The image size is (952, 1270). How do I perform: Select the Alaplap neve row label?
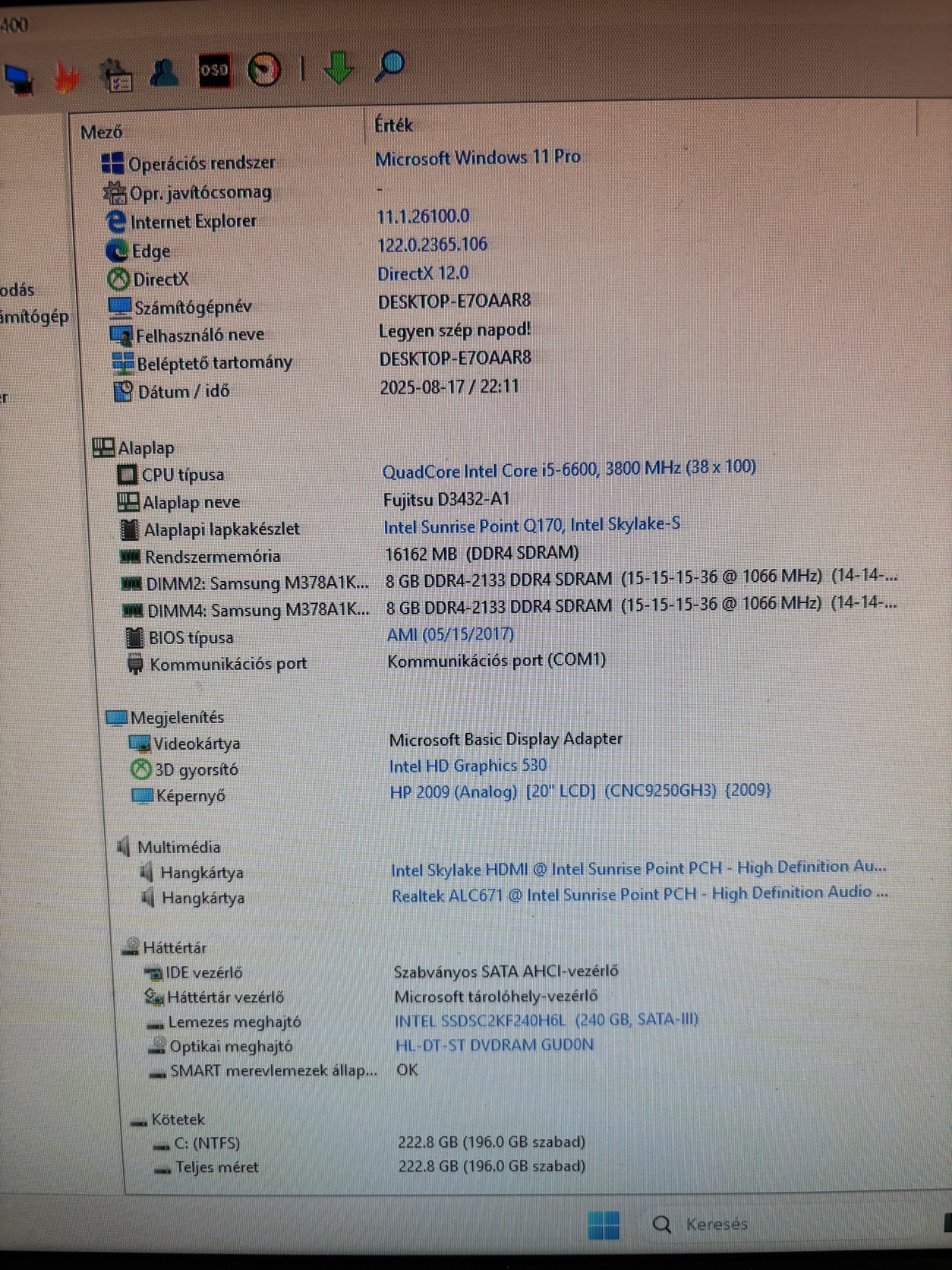tap(191, 502)
